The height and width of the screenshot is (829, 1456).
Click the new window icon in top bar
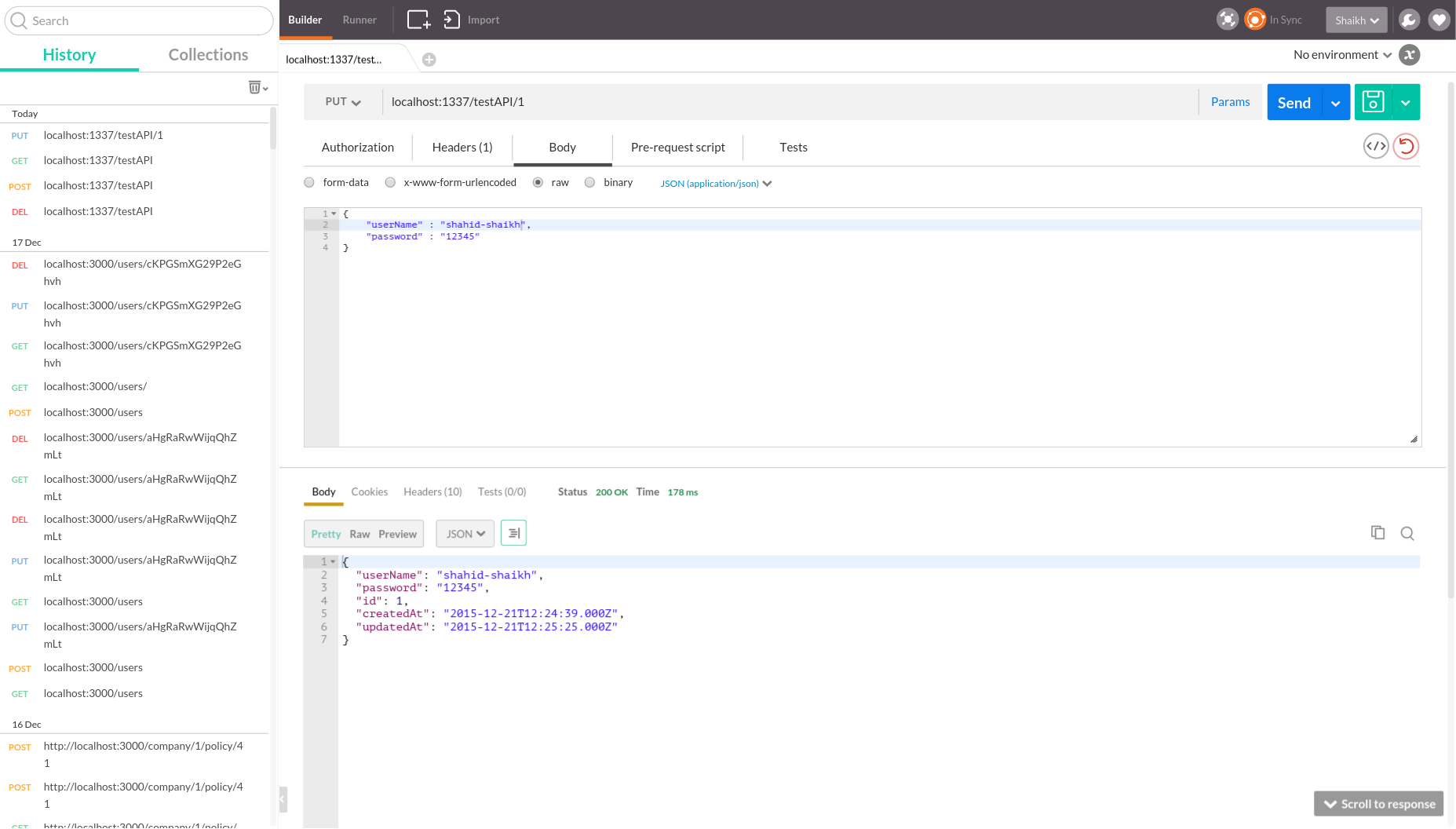pos(418,20)
